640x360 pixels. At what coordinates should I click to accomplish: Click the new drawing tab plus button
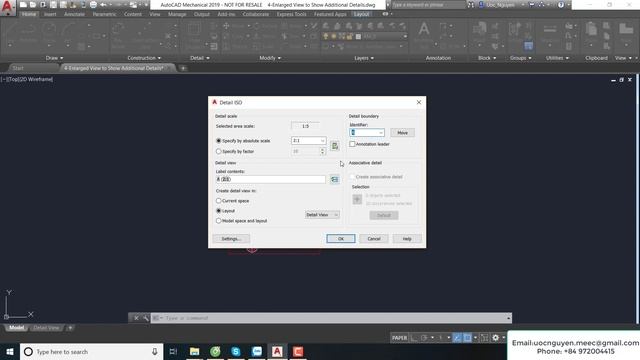pyautogui.click(x=183, y=68)
